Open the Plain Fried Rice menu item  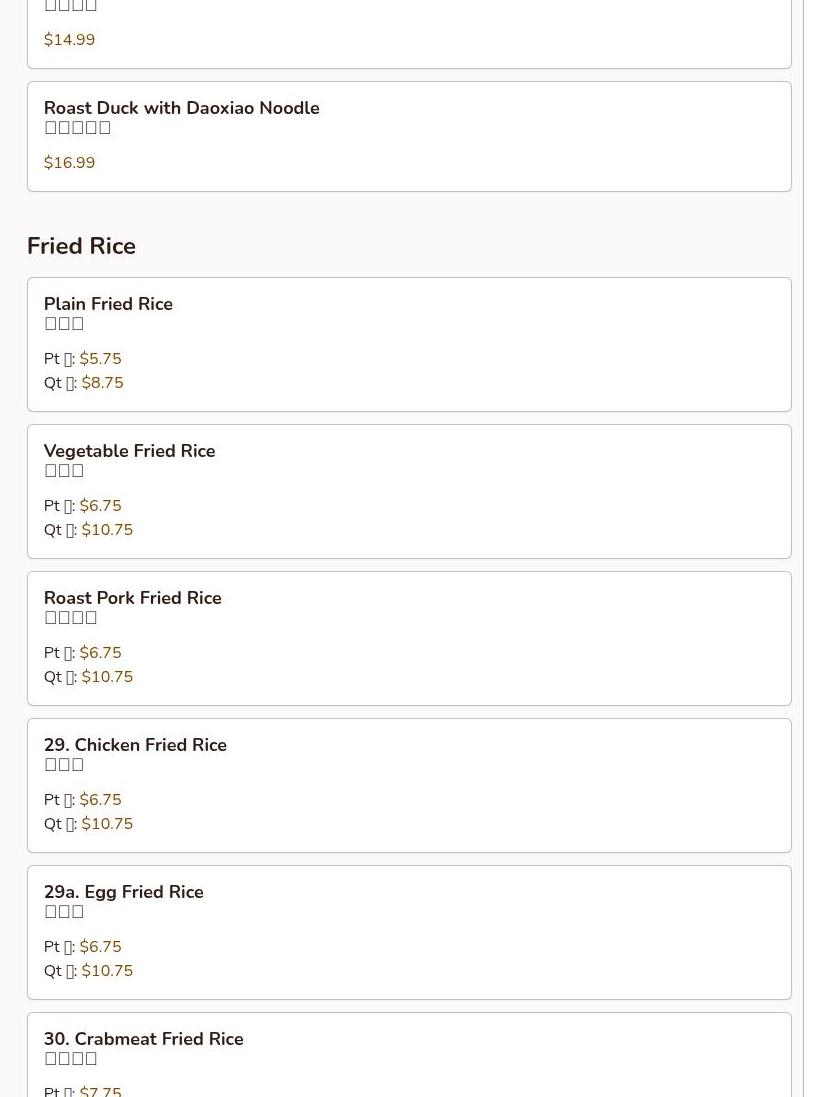108,304
